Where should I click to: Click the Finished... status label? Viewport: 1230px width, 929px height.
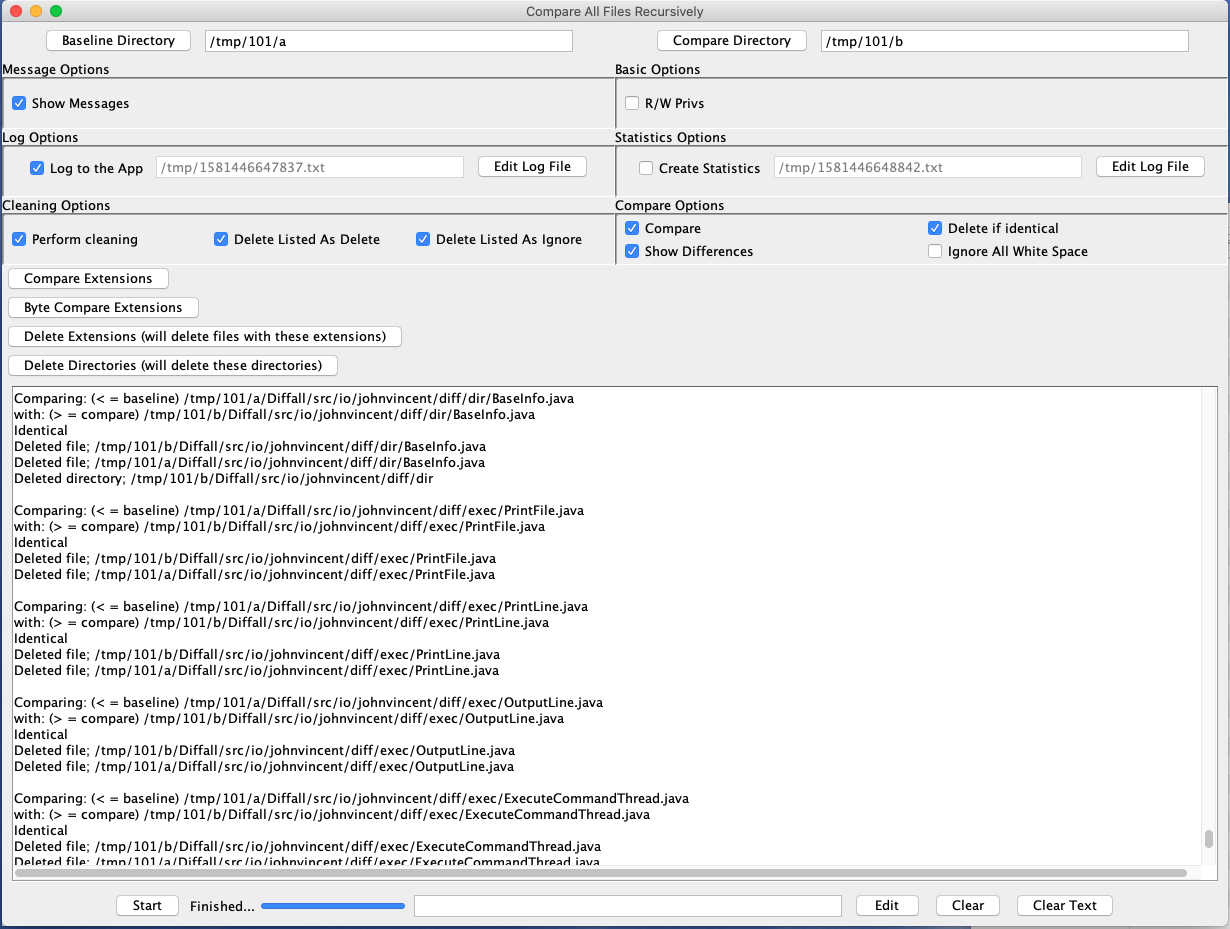click(222, 906)
